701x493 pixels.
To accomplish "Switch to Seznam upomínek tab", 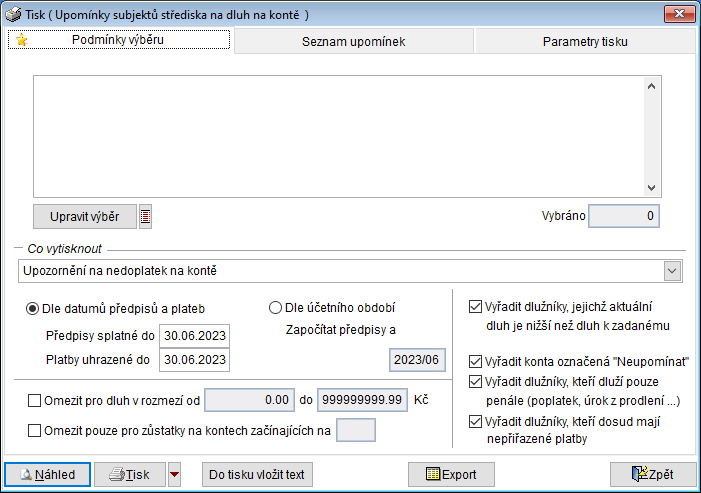I will click(x=353, y=42).
